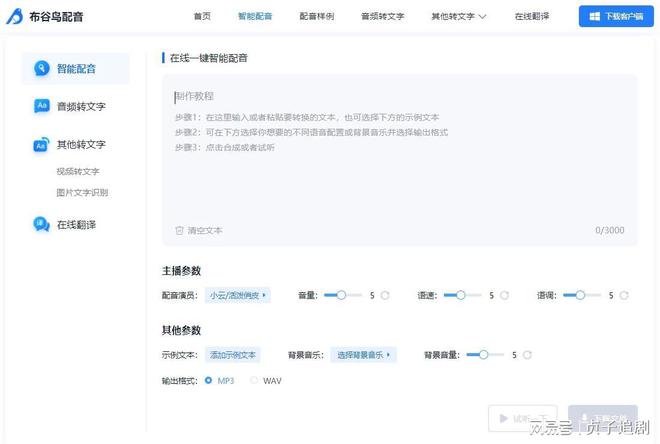Click the 下载音频 button at the bottom right
Image resolution: width=660 pixels, height=444 pixels.
coord(603,418)
